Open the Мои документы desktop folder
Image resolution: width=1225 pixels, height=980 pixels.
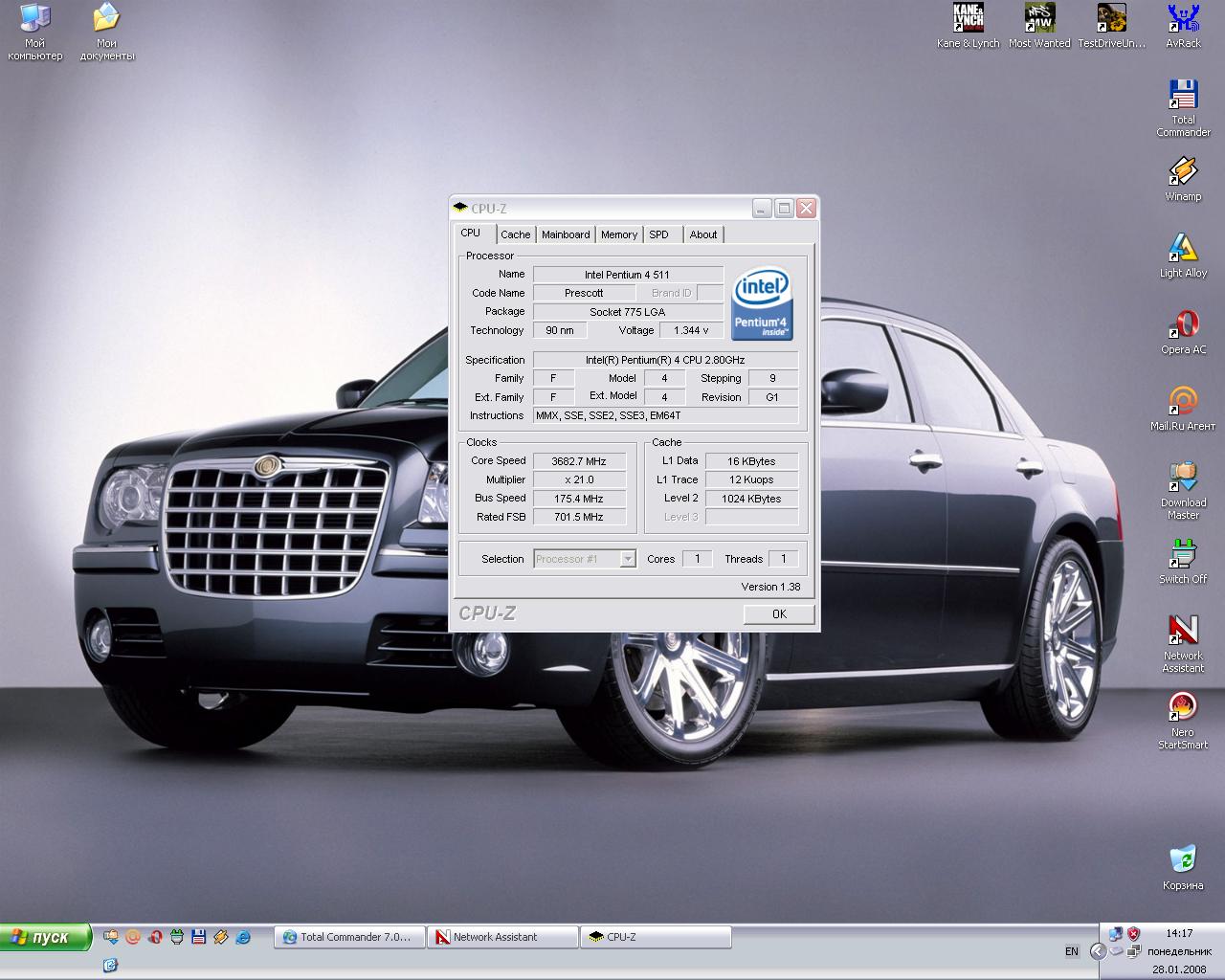(106, 33)
